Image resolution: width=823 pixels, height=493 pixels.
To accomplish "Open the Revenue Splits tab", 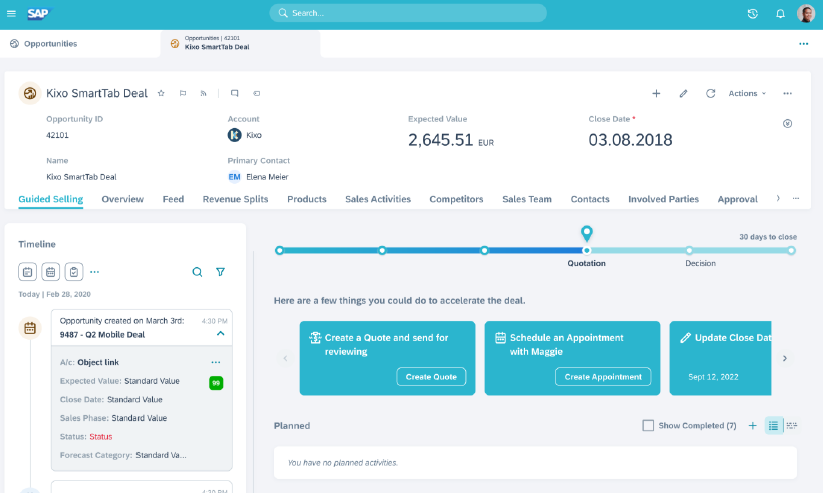I will [x=235, y=199].
